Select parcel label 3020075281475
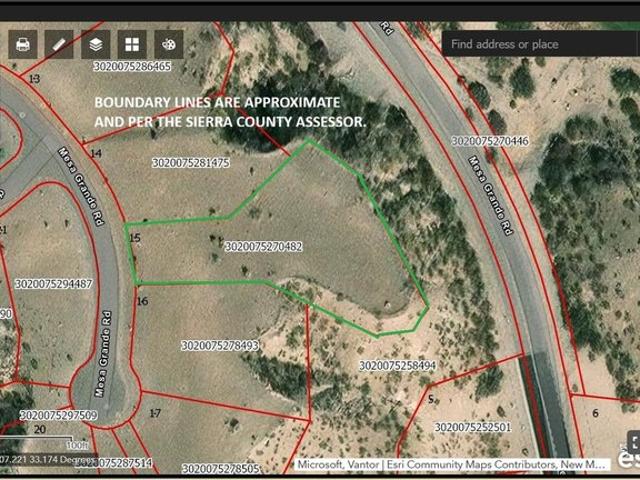The width and height of the screenshot is (640, 480). click(191, 163)
